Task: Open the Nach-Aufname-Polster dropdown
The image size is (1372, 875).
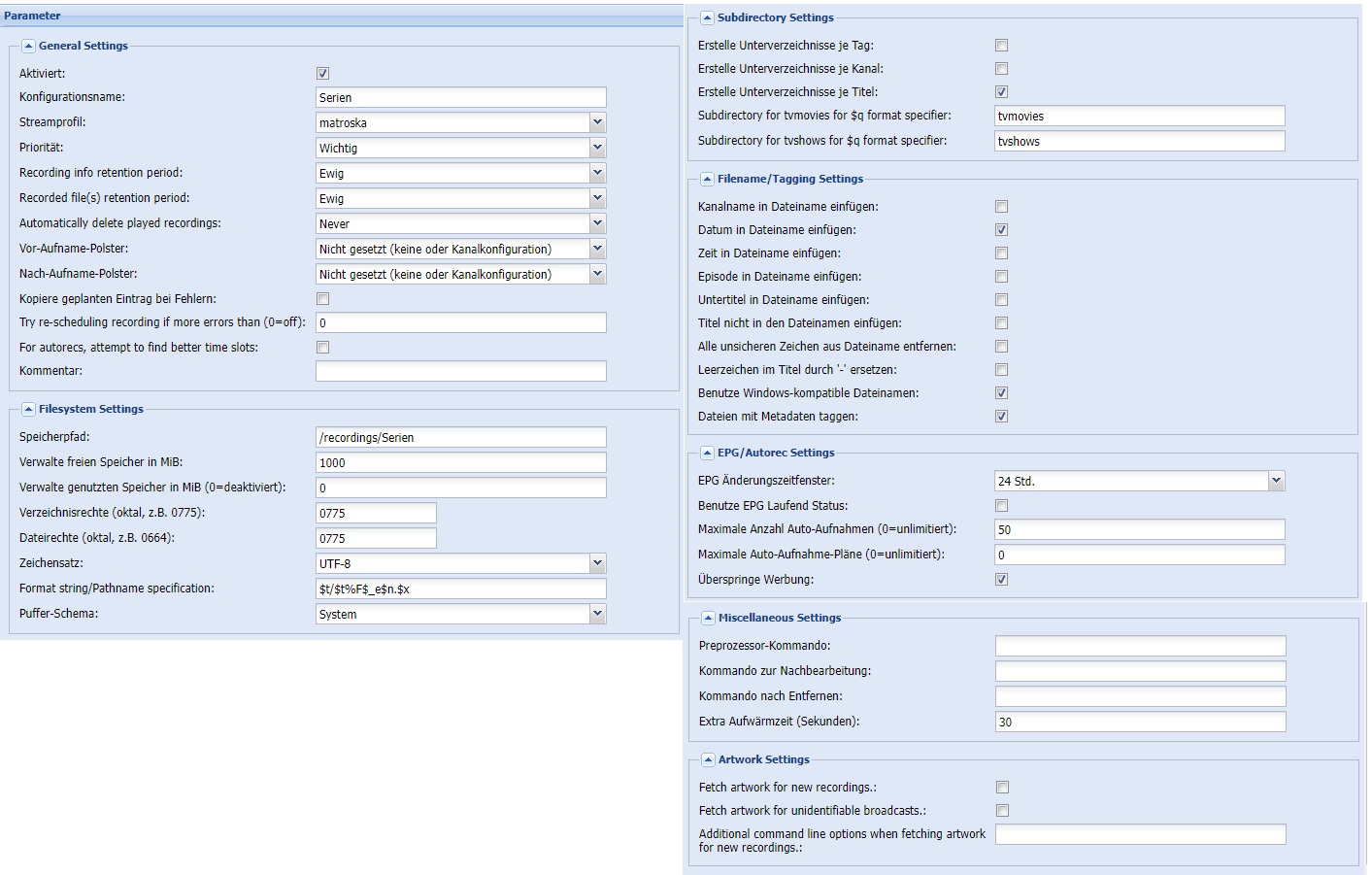Action: [597, 274]
